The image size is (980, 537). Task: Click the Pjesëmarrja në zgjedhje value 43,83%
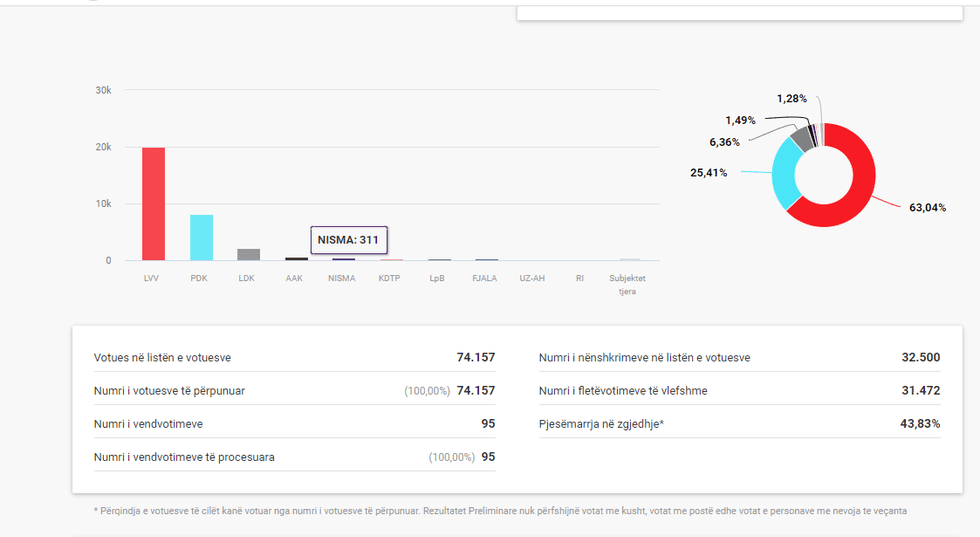click(919, 423)
